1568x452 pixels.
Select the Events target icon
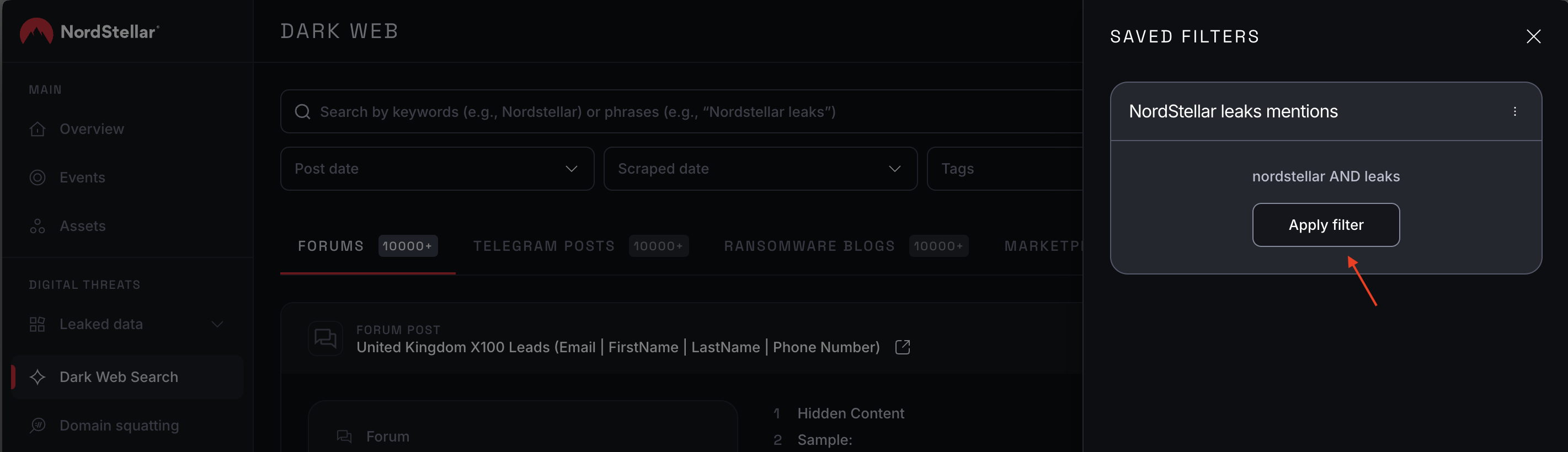(38, 177)
